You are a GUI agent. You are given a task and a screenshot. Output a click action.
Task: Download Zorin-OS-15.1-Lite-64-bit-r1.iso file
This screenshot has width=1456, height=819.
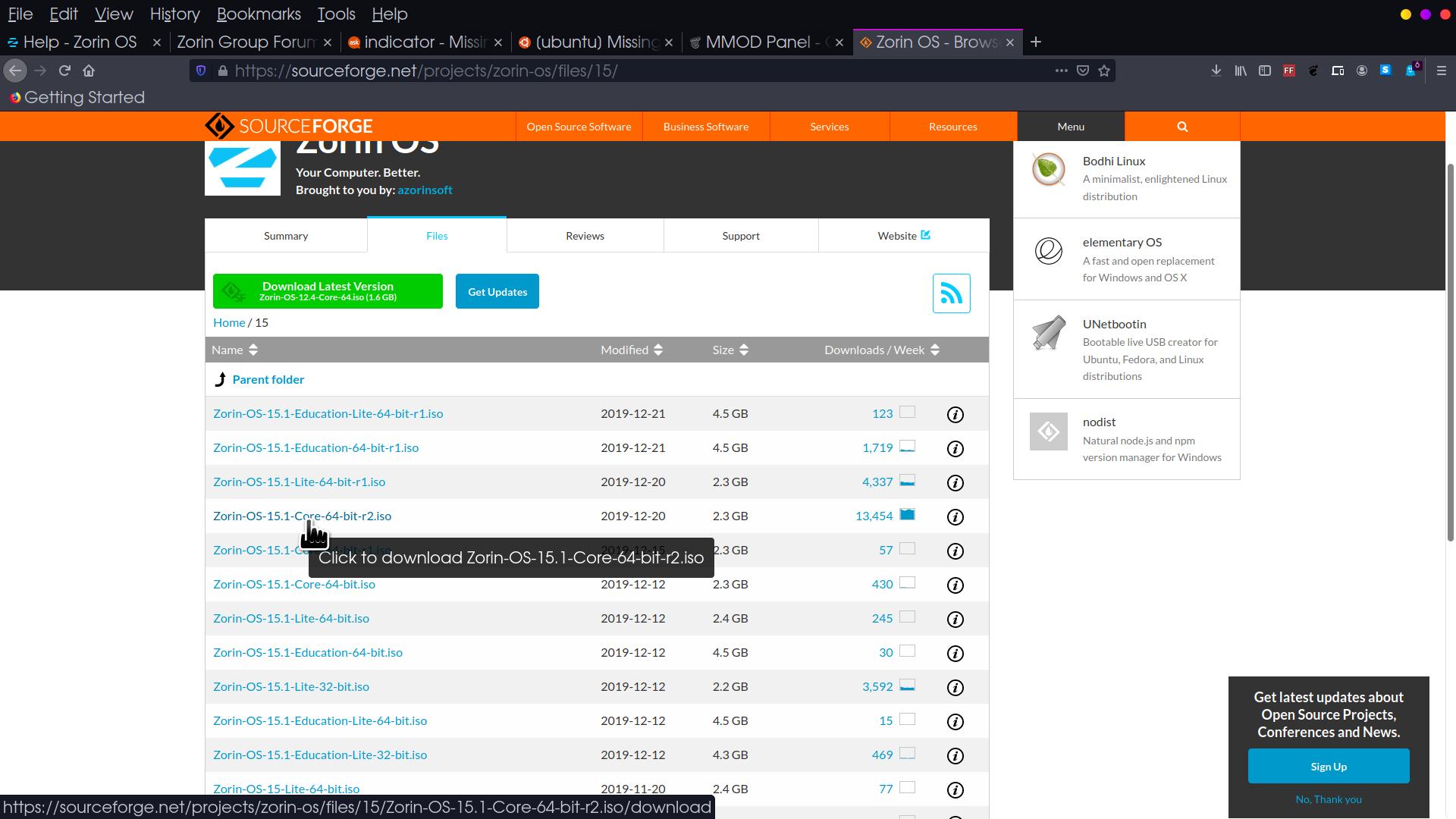click(x=299, y=482)
